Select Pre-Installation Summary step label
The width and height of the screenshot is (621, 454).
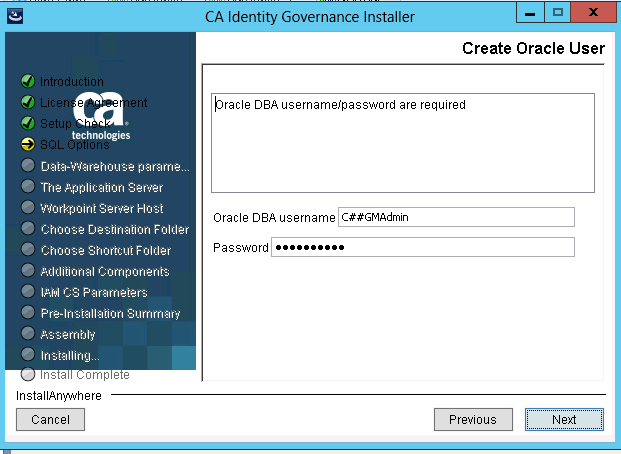[x=110, y=313]
